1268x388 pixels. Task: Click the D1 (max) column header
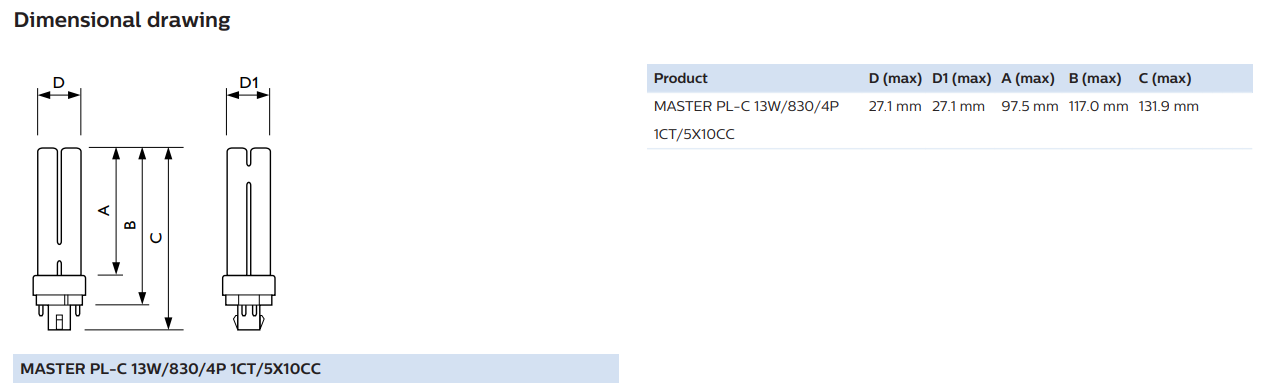961,78
